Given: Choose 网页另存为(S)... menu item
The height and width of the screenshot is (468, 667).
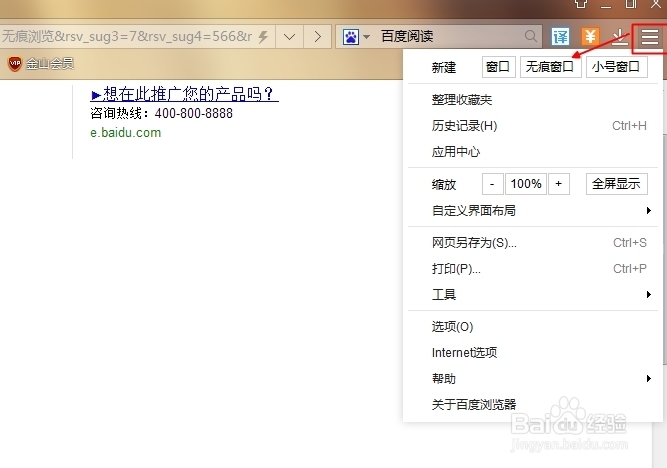Looking at the screenshot, I should [x=533, y=243].
